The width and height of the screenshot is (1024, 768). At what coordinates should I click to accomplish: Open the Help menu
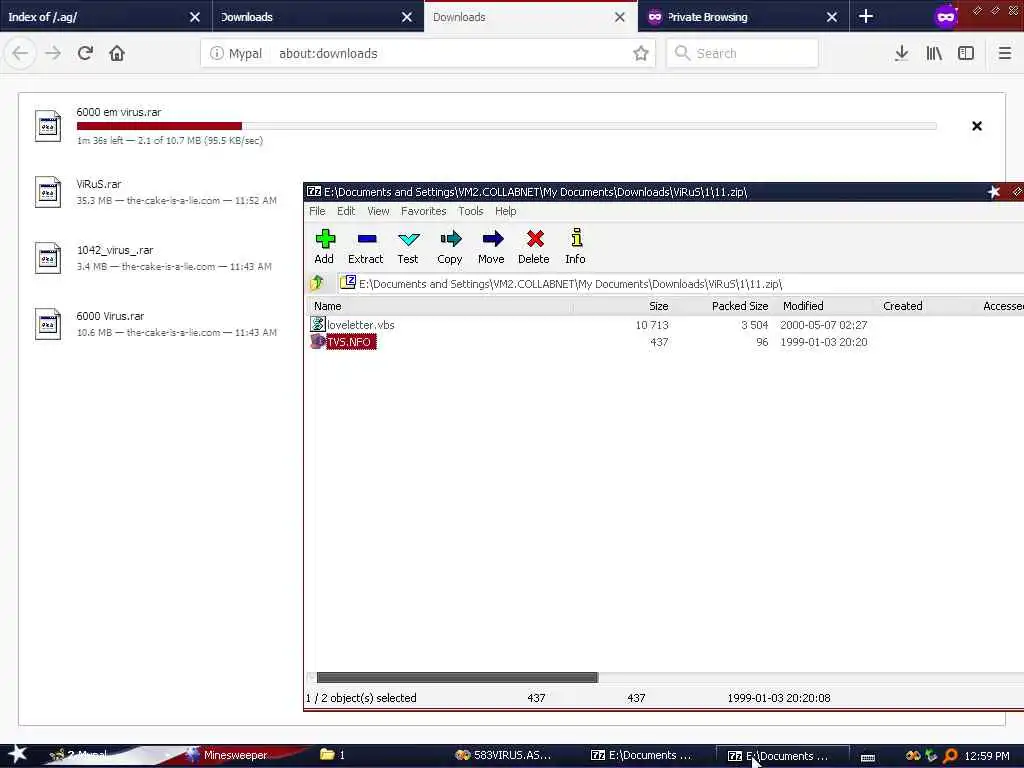(505, 211)
